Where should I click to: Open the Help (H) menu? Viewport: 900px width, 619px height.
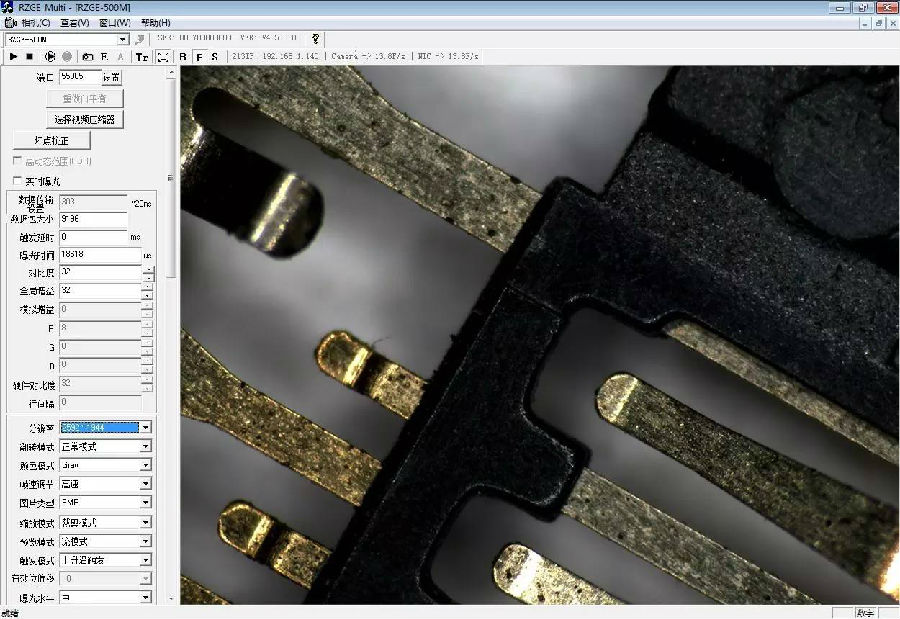coord(156,23)
